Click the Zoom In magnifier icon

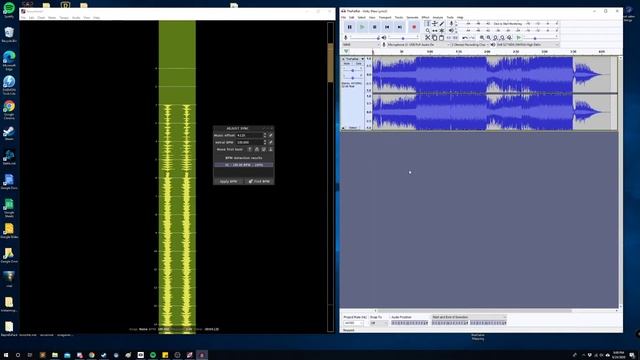pyautogui.click(x=482, y=38)
